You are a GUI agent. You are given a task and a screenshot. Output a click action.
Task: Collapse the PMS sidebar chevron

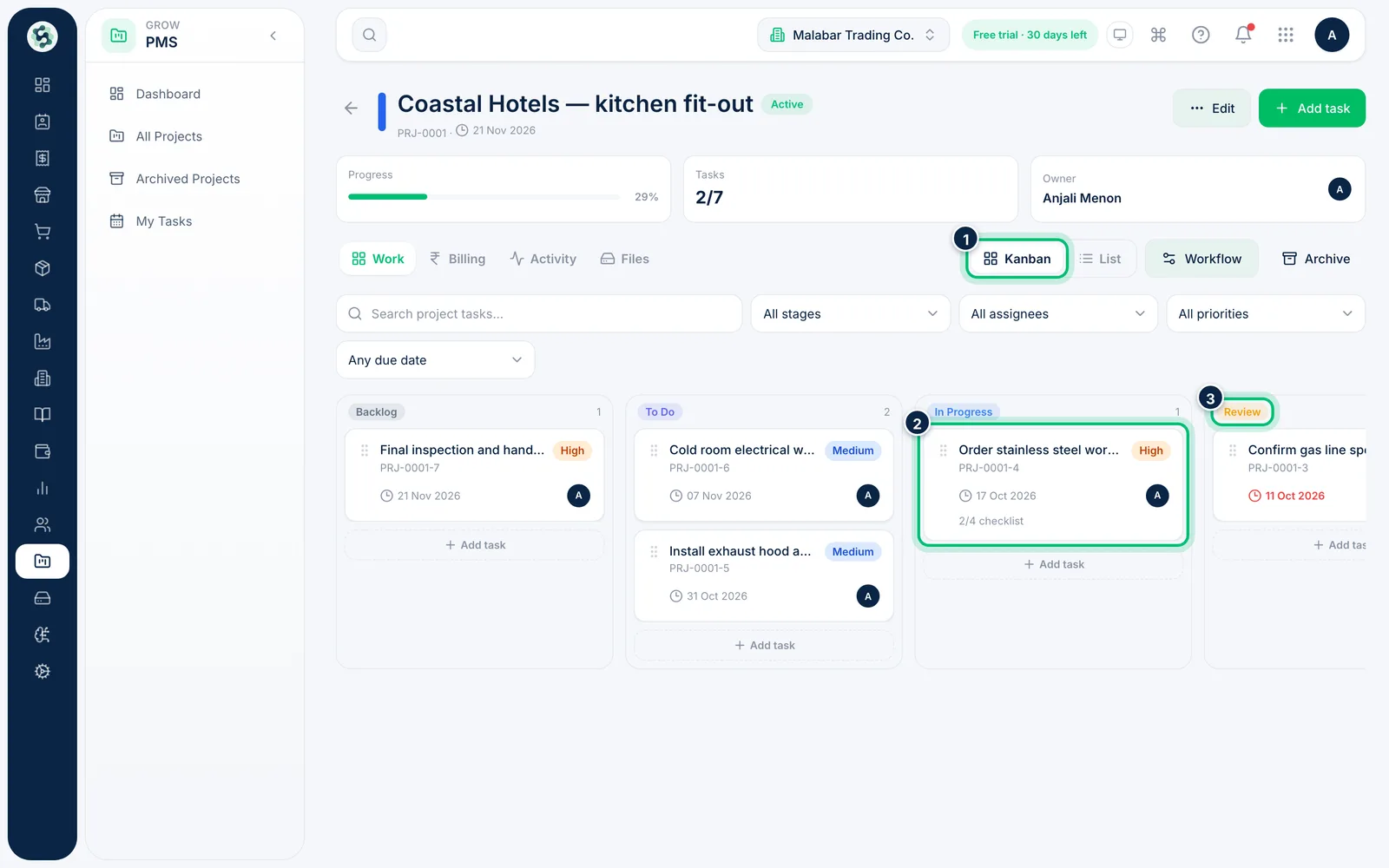(273, 36)
